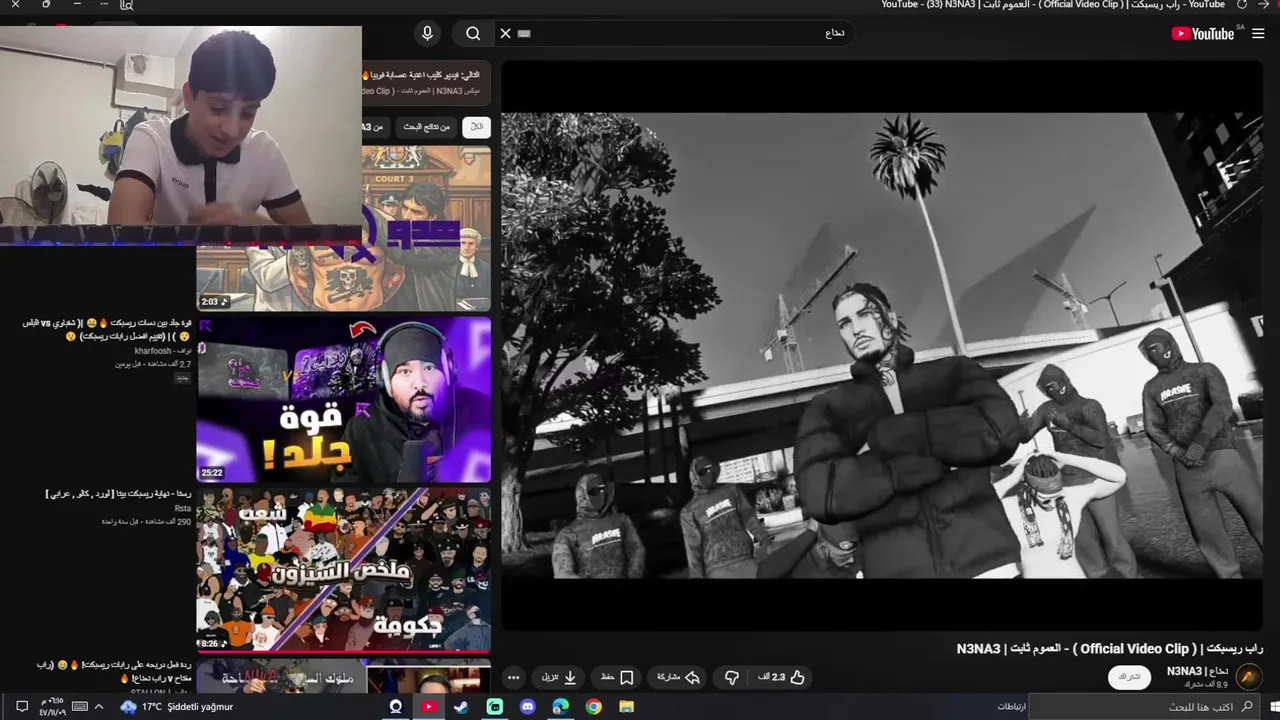Screen dimensions: 1280x720
Task: Click the taskbar clock and date
Action: [51, 706]
